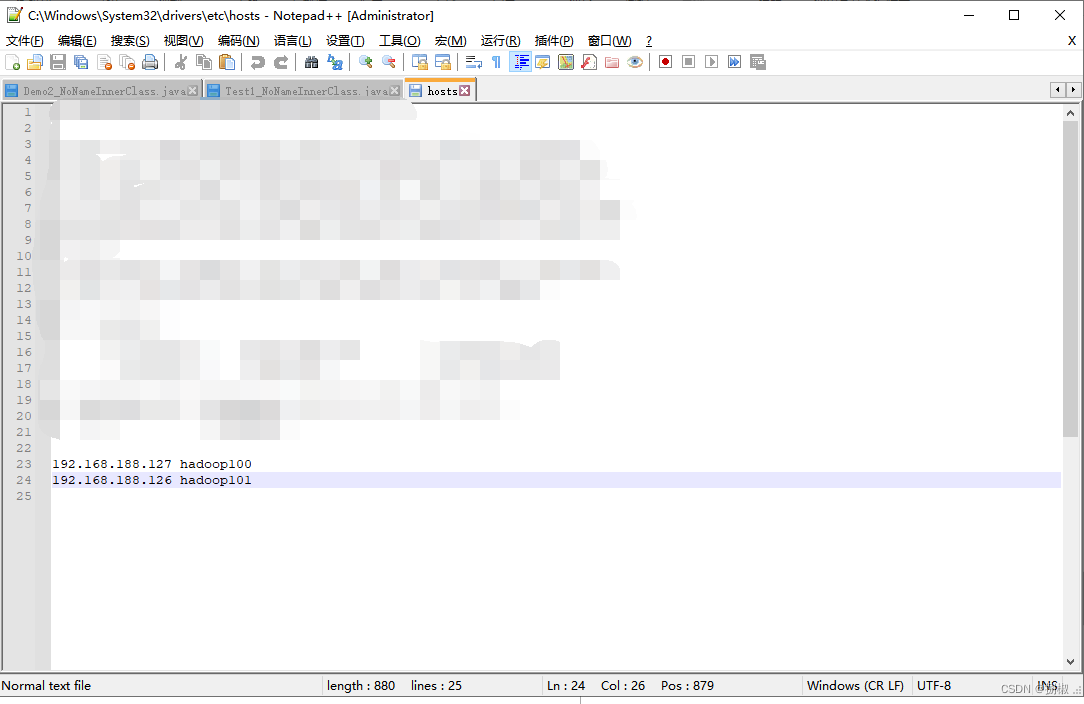1084x704 pixels.
Task: Open Find dialog via binoculars icon
Action: coord(312,62)
